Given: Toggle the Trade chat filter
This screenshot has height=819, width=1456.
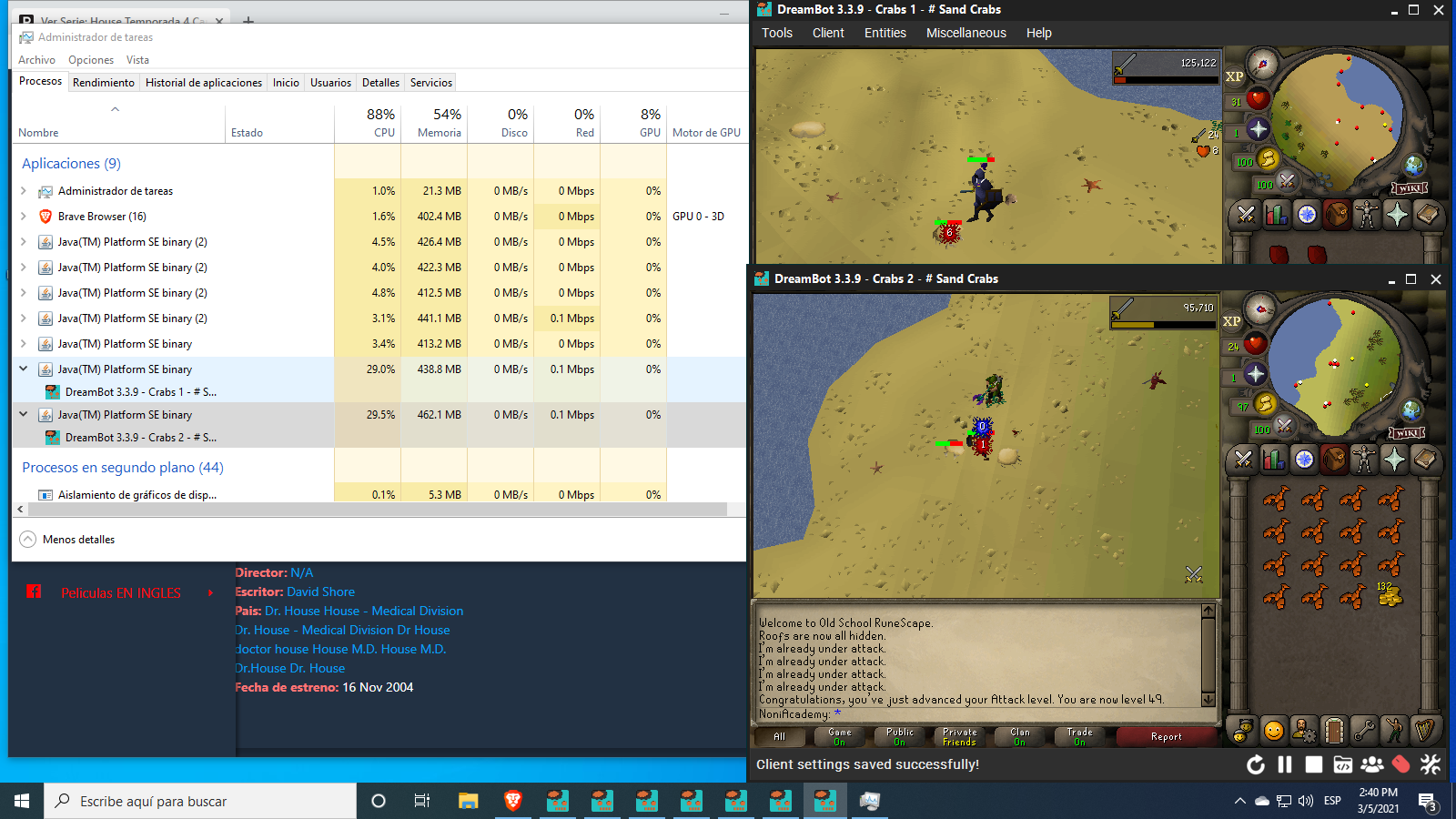Looking at the screenshot, I should click(1080, 736).
